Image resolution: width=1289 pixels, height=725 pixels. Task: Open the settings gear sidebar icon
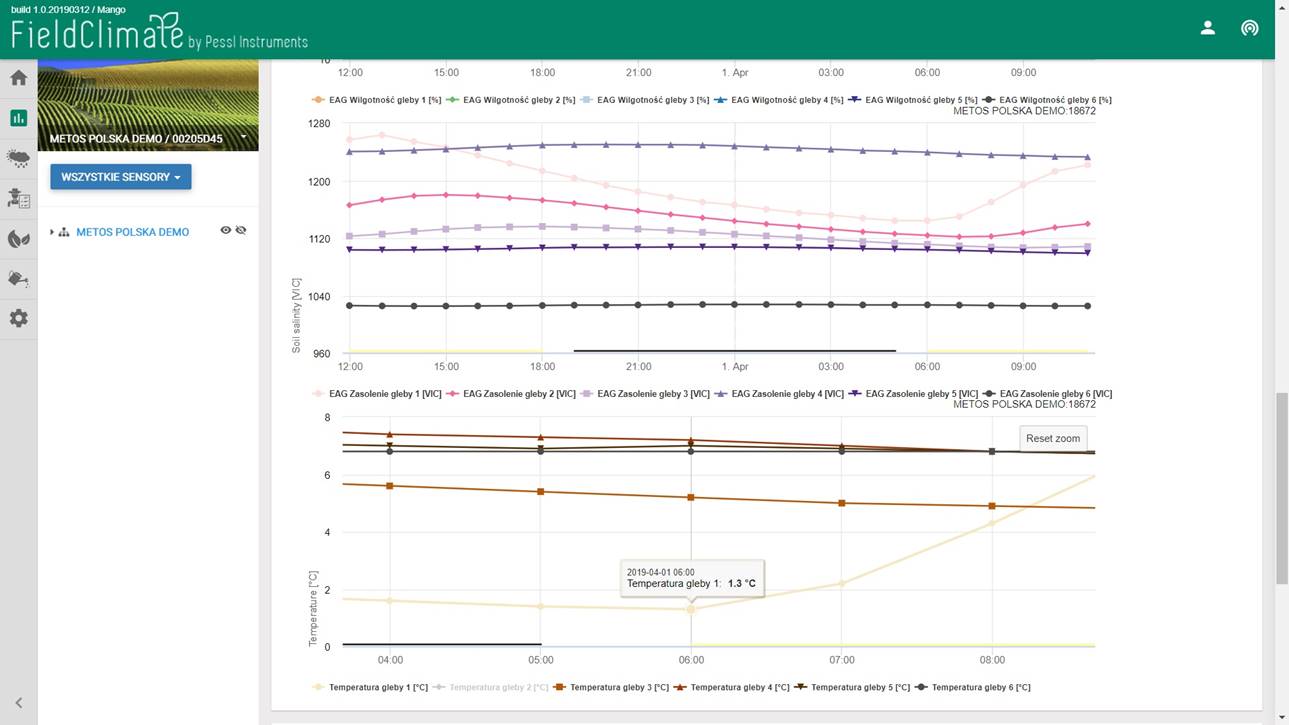[x=18, y=318]
